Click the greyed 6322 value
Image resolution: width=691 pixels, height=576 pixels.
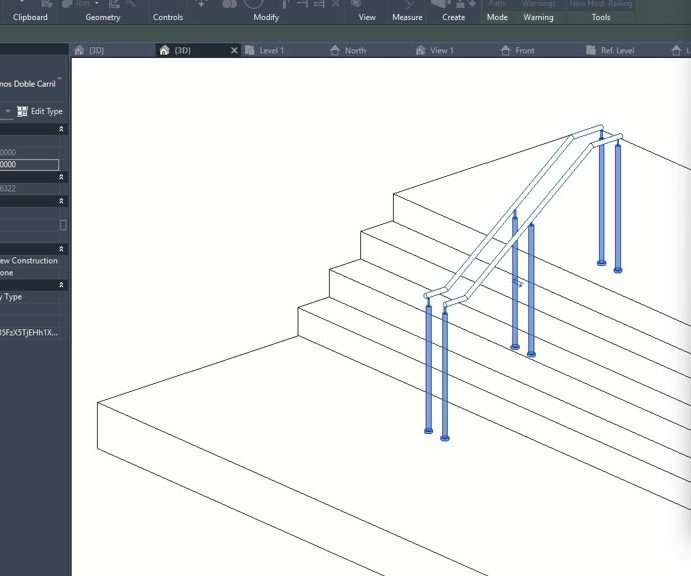8,189
